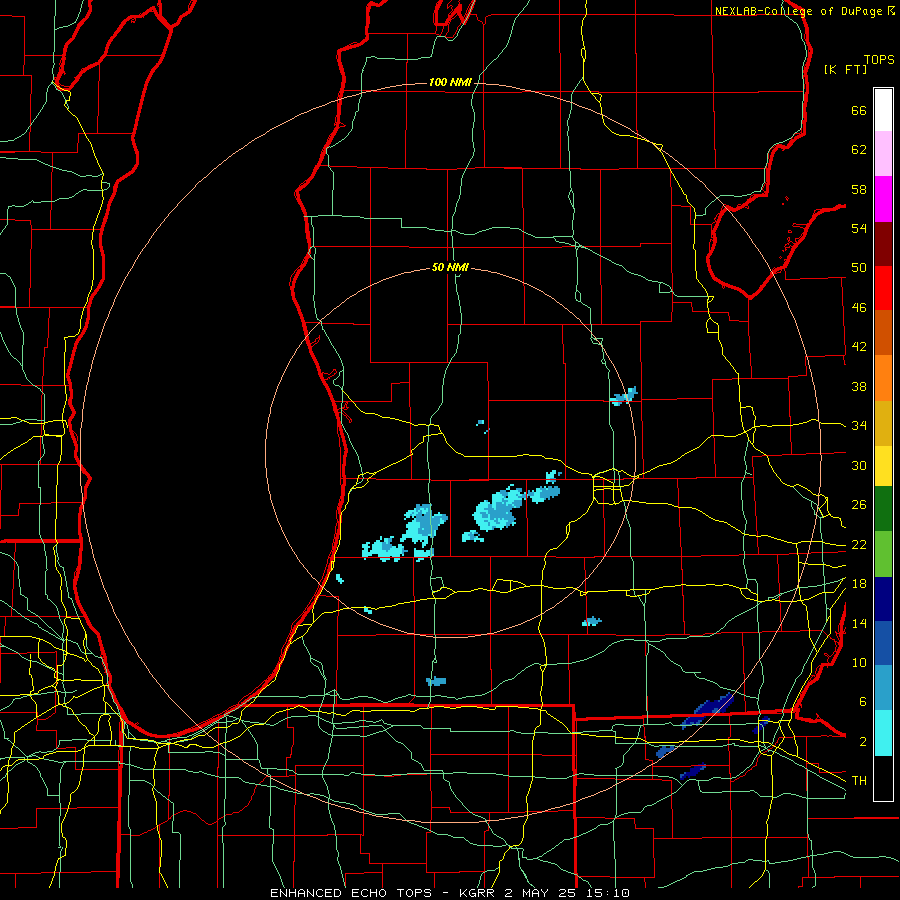
Task: Click the legend value 14
Action: tap(859, 623)
